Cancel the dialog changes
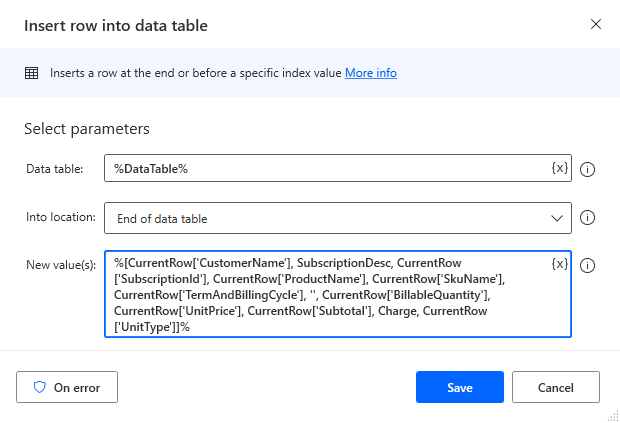The height and width of the screenshot is (423, 620). (x=556, y=387)
